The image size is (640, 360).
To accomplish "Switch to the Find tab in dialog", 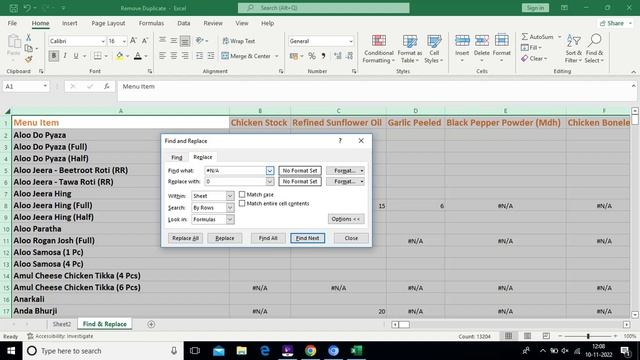I will 177,157.
